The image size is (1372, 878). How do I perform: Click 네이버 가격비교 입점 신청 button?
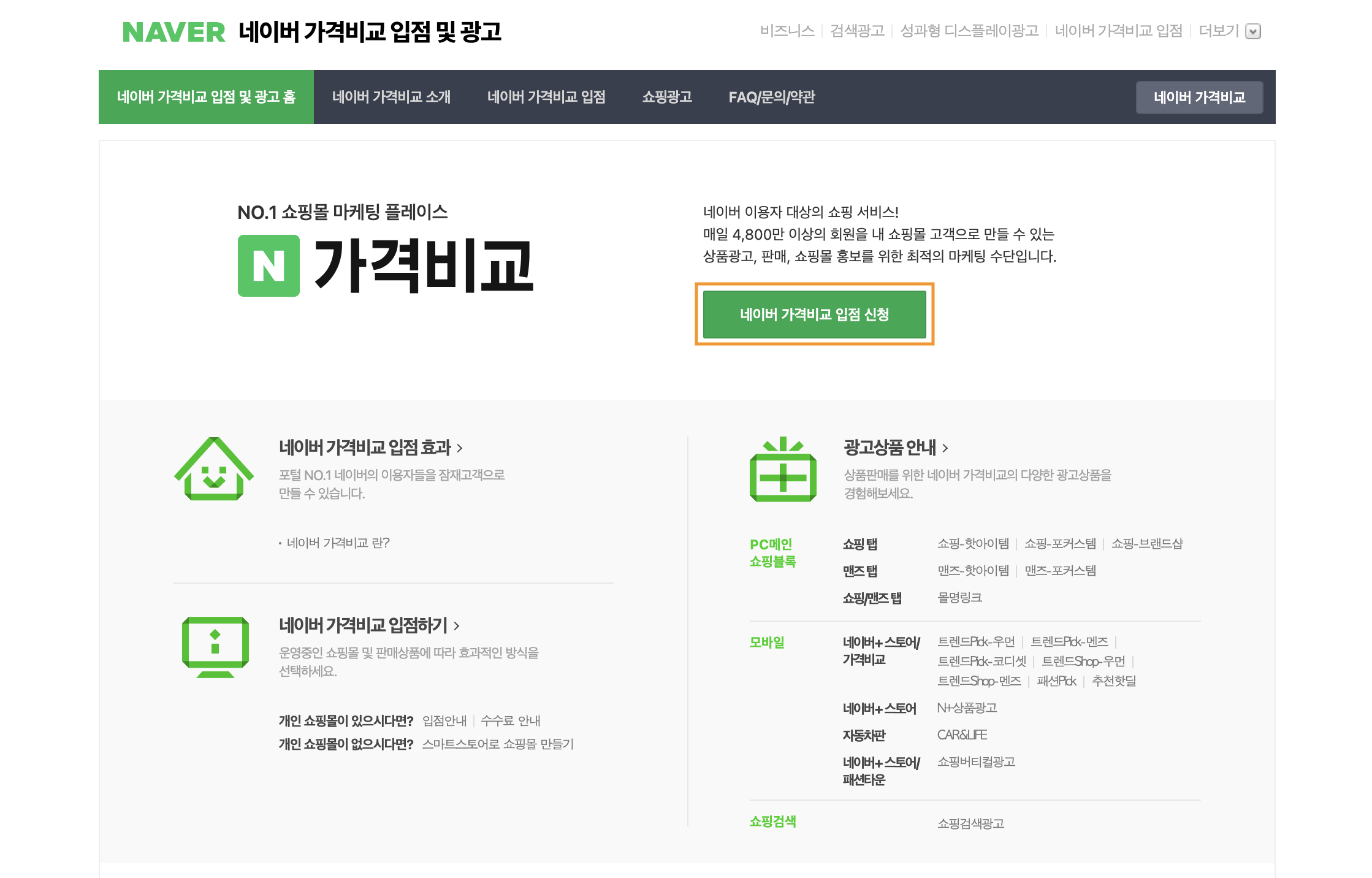point(814,315)
